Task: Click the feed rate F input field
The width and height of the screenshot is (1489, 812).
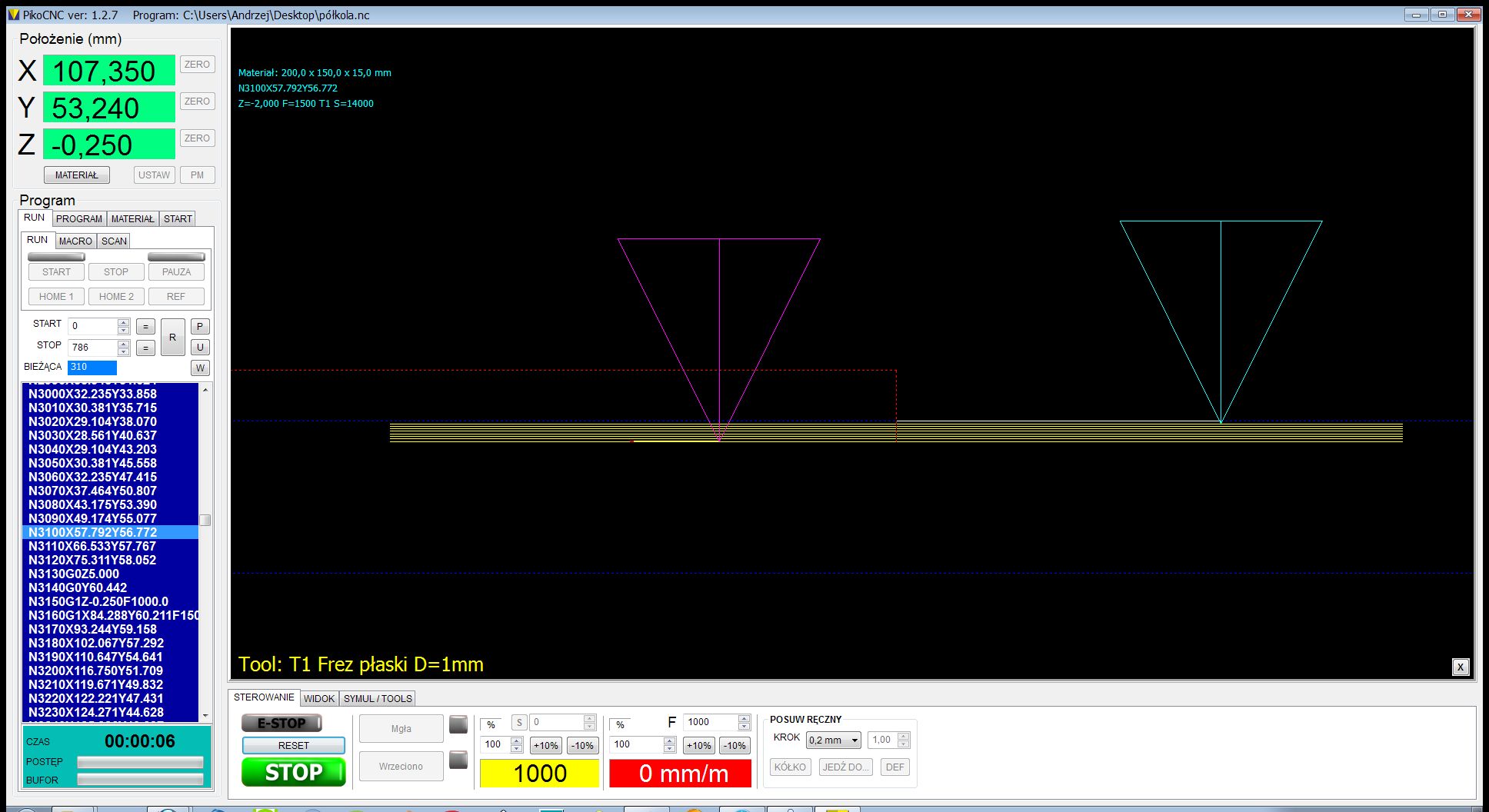Action: [x=710, y=722]
